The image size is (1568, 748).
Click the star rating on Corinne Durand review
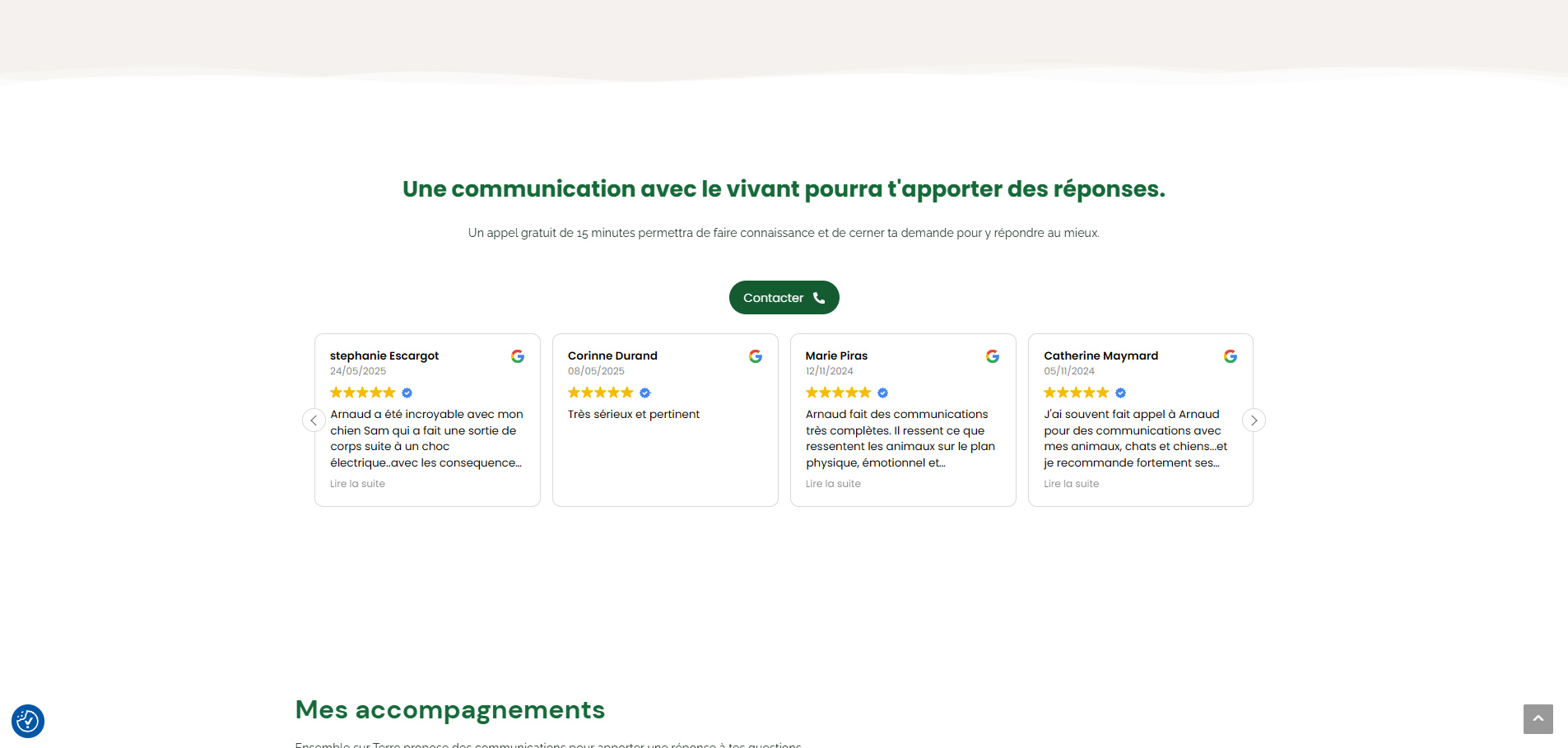[x=600, y=393]
